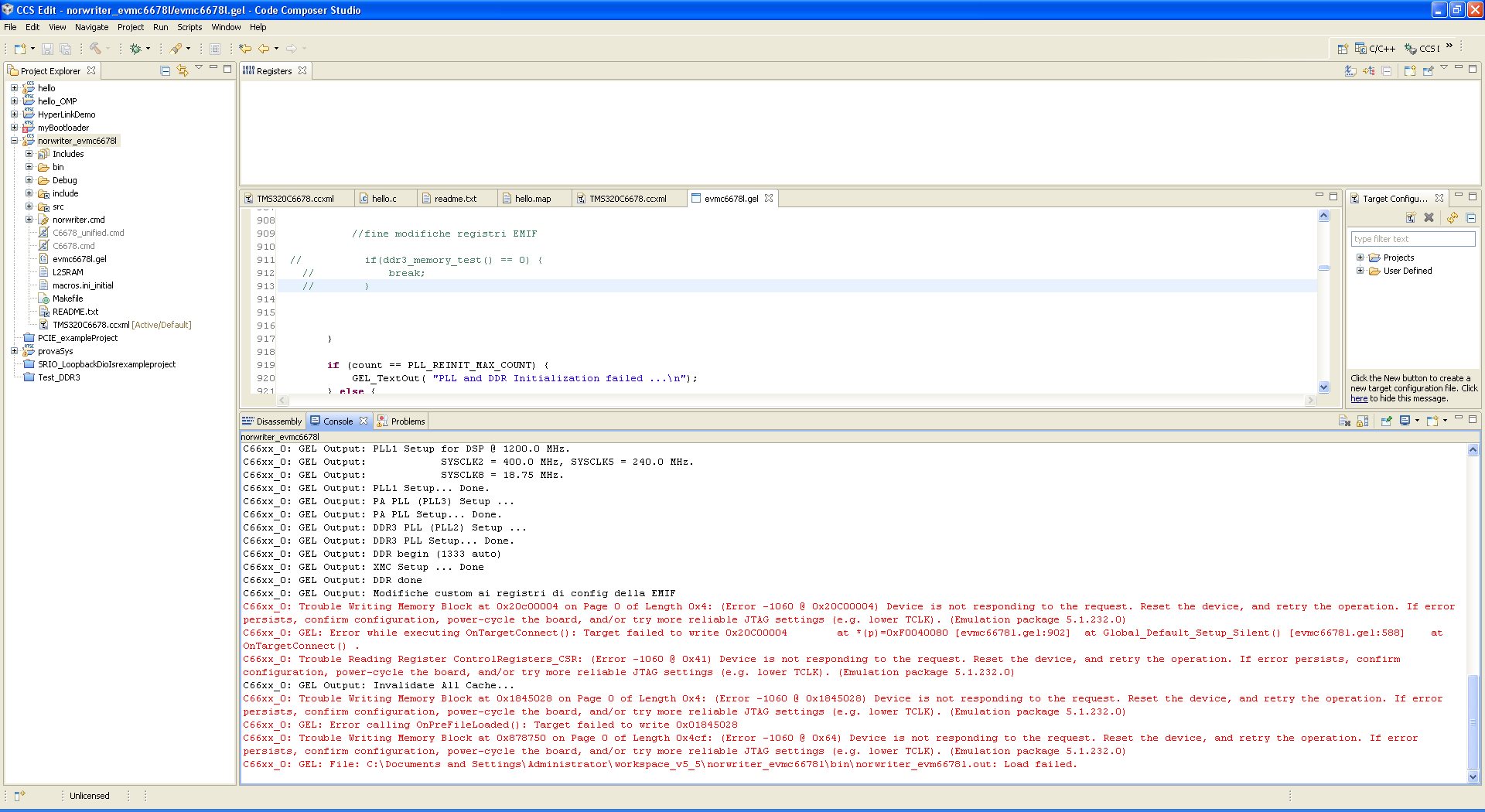1485x812 pixels.
Task: Switch to the Problems tab
Action: coord(401,421)
